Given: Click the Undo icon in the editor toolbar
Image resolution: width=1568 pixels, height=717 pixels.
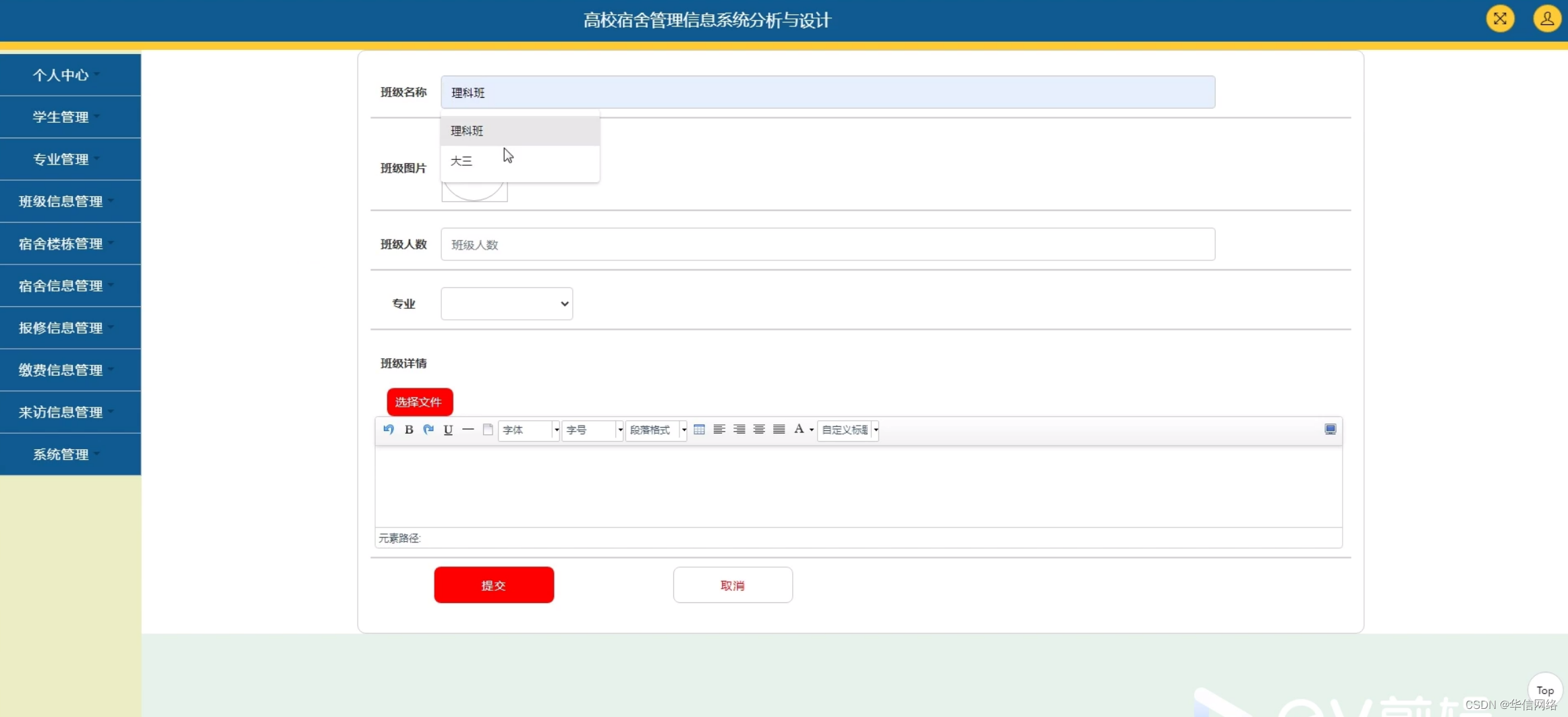Looking at the screenshot, I should [389, 430].
